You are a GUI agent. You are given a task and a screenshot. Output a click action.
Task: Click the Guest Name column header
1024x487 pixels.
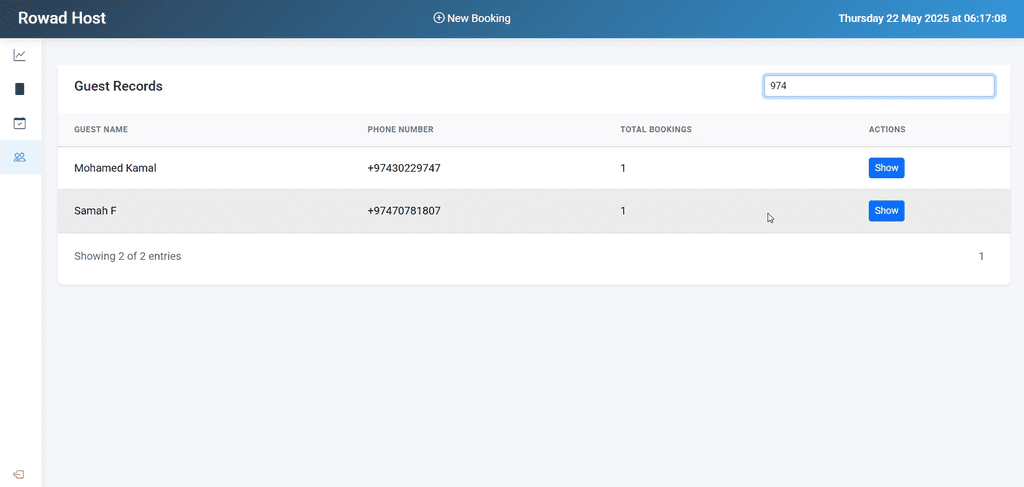[101, 129]
